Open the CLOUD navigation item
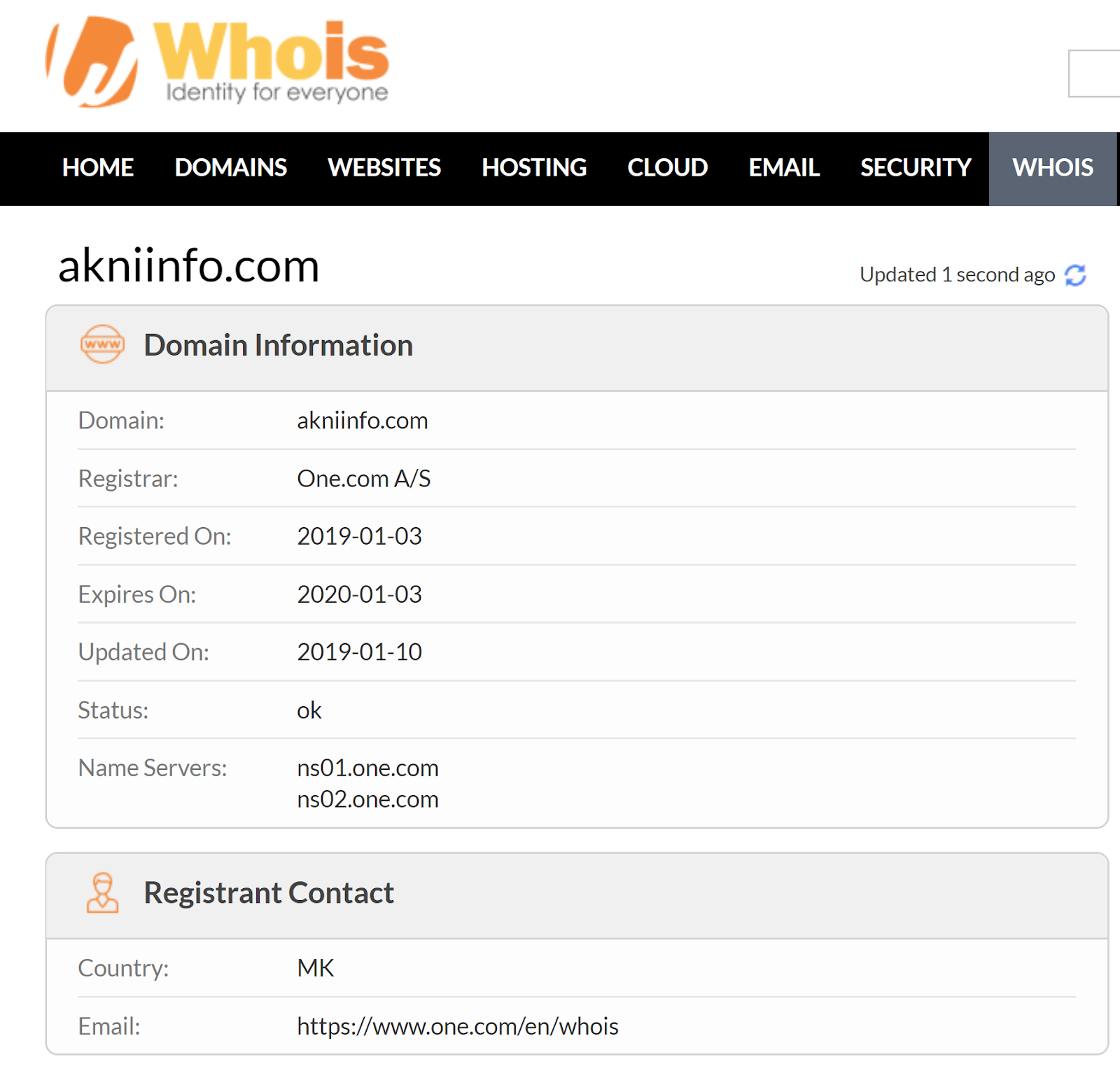1120x1066 pixels. point(668,168)
